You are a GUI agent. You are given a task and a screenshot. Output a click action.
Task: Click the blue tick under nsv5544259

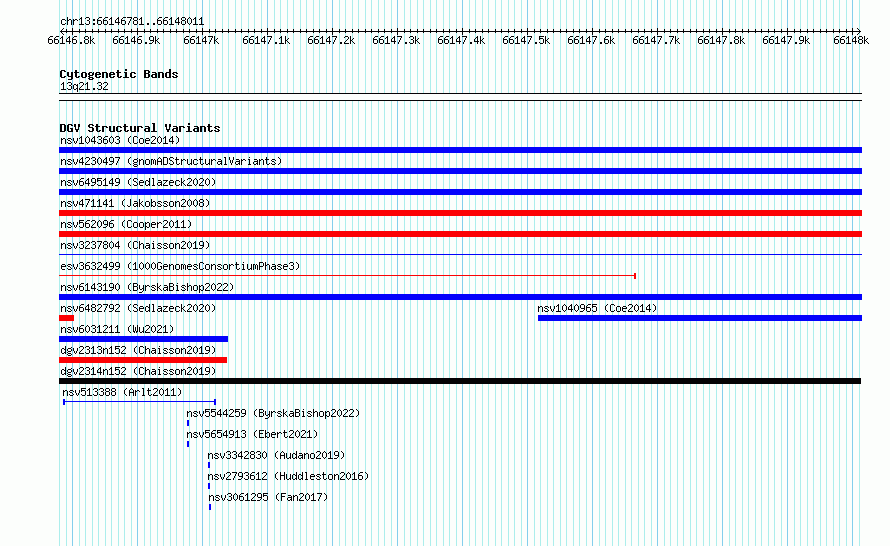[188, 423]
